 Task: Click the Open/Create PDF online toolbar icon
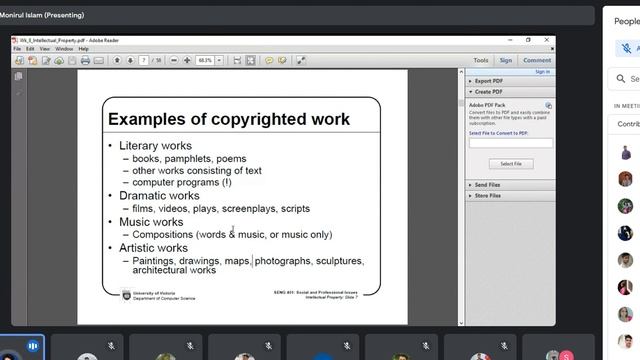coord(19,60)
